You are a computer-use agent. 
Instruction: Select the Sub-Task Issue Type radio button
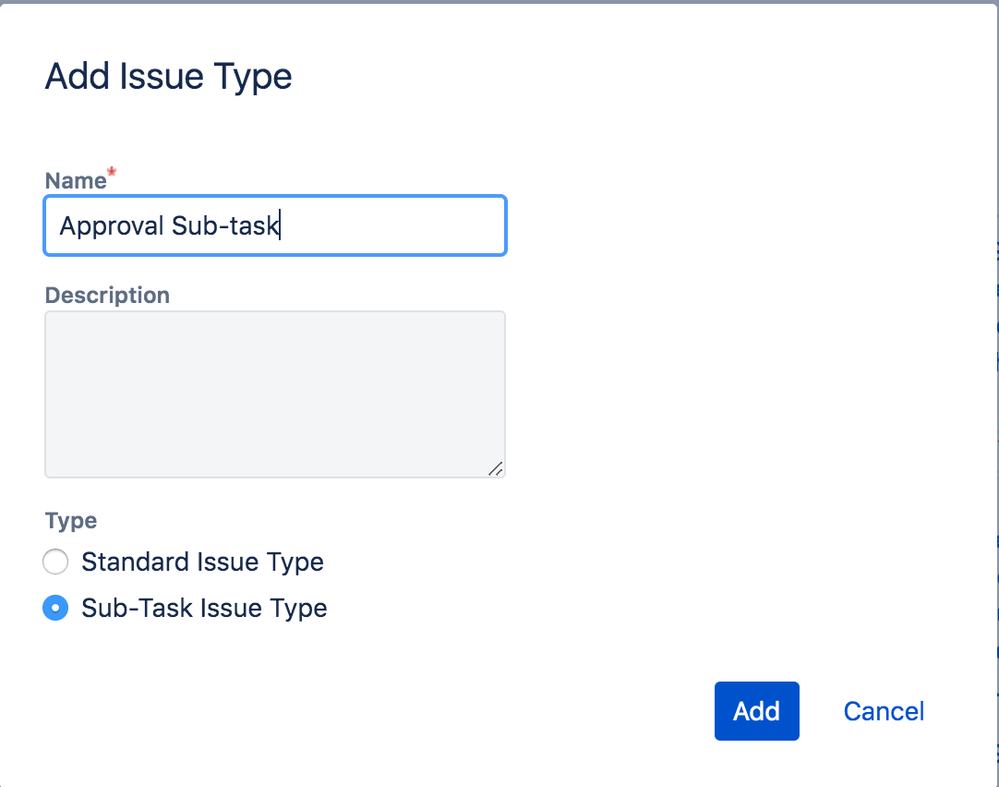55,607
